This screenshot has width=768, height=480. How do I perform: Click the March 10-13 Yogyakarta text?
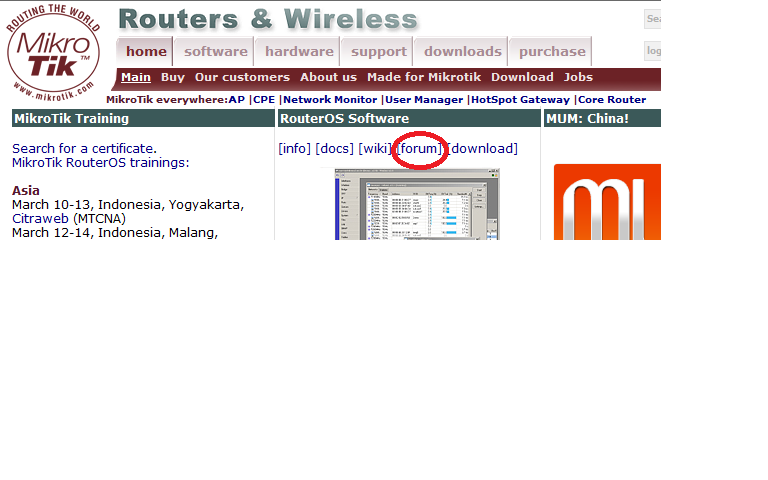click(x=128, y=205)
